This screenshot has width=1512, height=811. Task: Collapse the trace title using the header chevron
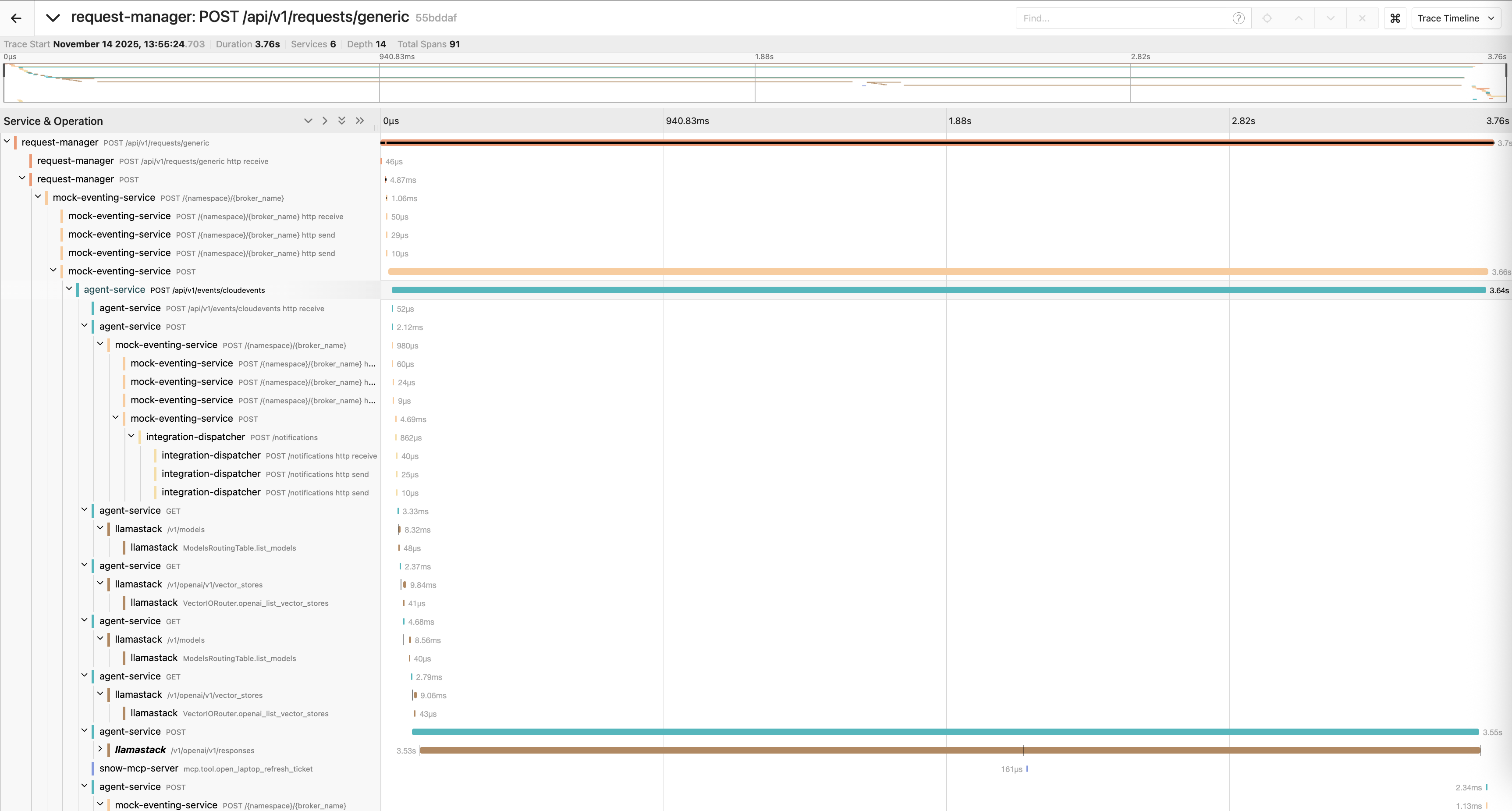click(x=53, y=18)
